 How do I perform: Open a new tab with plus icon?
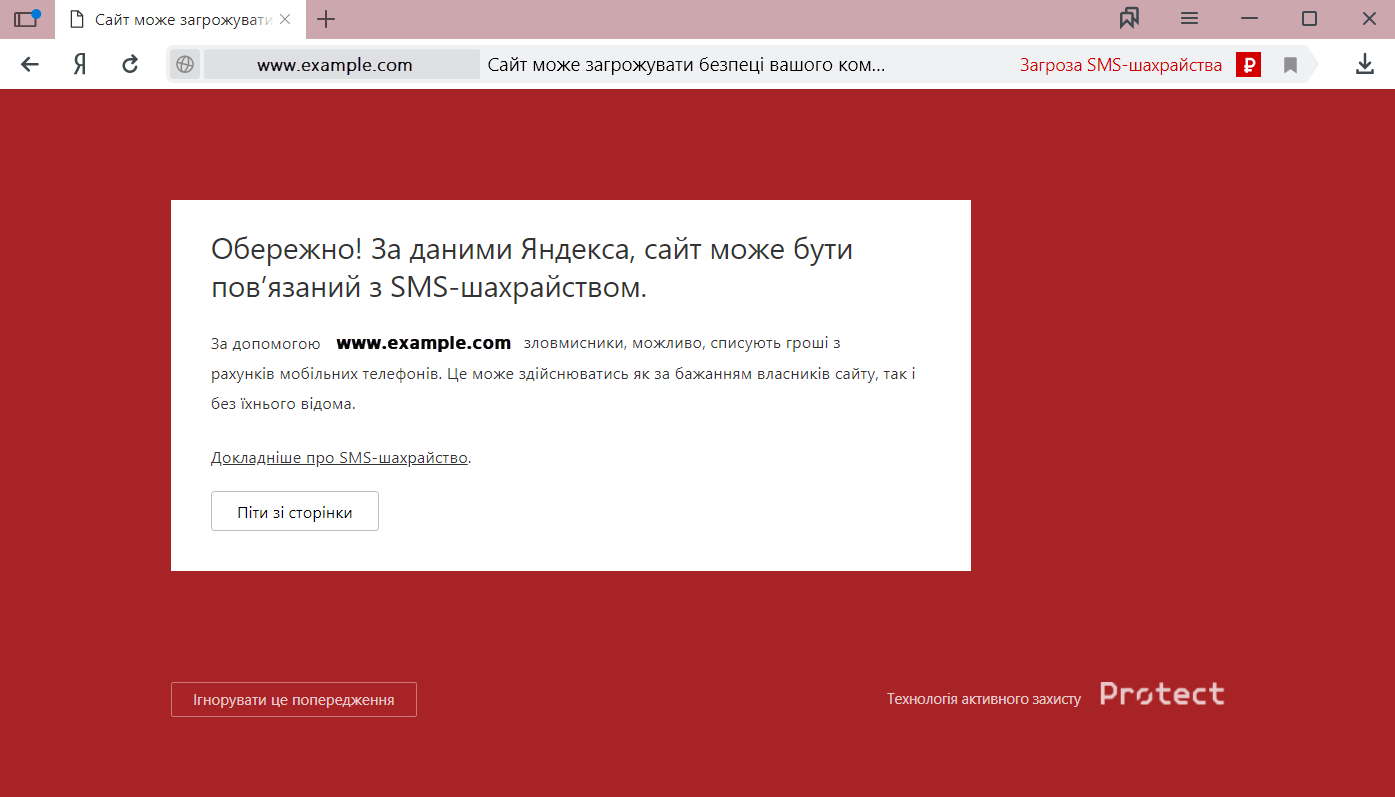coord(326,19)
